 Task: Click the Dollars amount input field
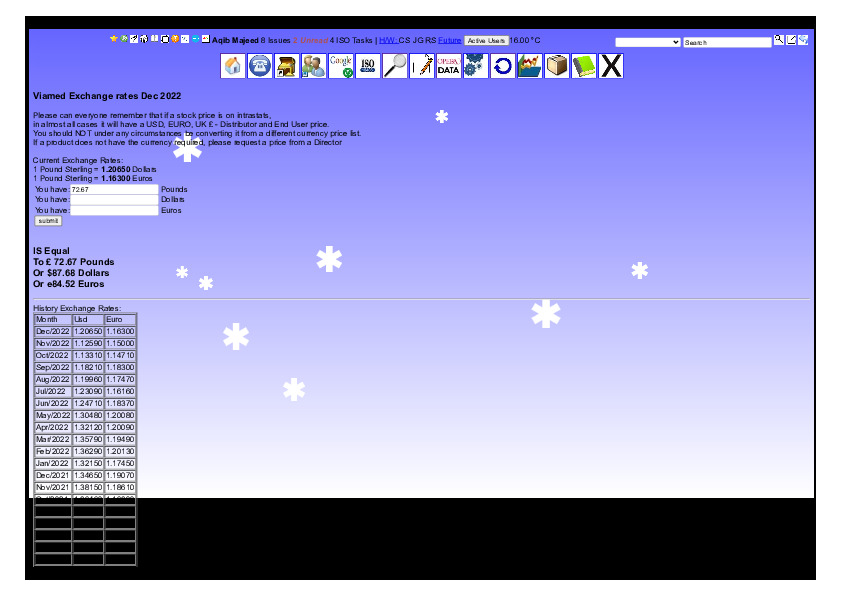pyautogui.click(x=114, y=200)
